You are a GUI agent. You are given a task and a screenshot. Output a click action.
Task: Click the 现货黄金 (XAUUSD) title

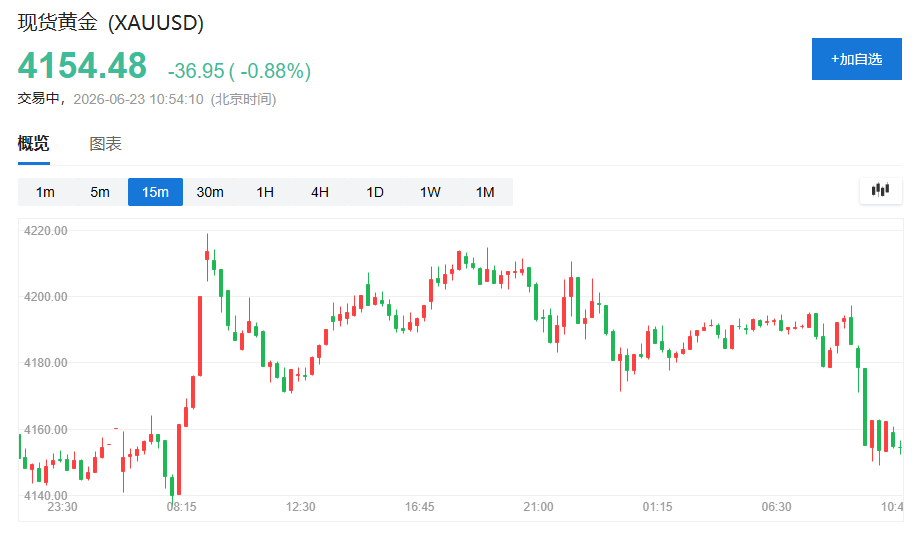111,22
